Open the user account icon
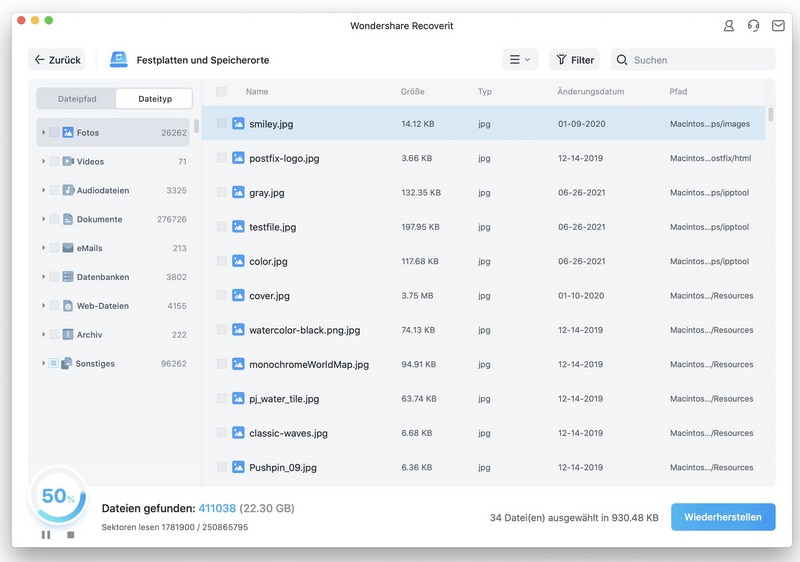 click(x=729, y=25)
